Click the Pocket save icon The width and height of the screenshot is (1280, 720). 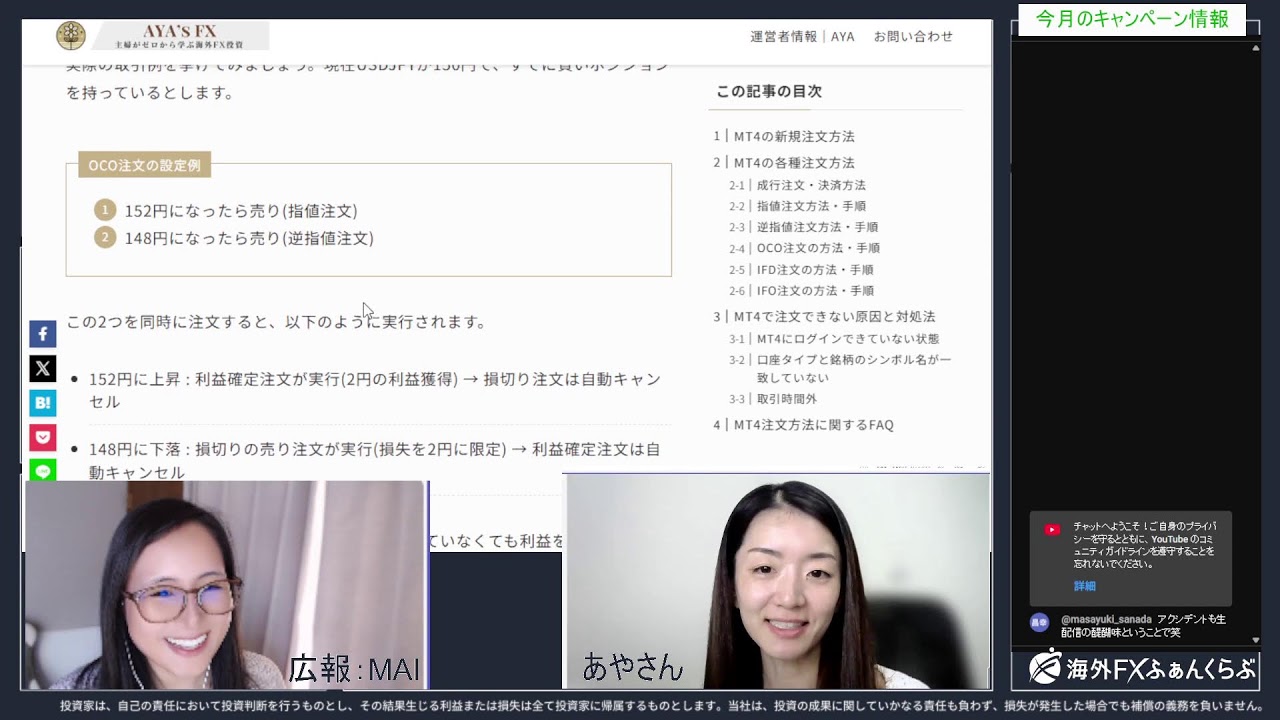42,437
